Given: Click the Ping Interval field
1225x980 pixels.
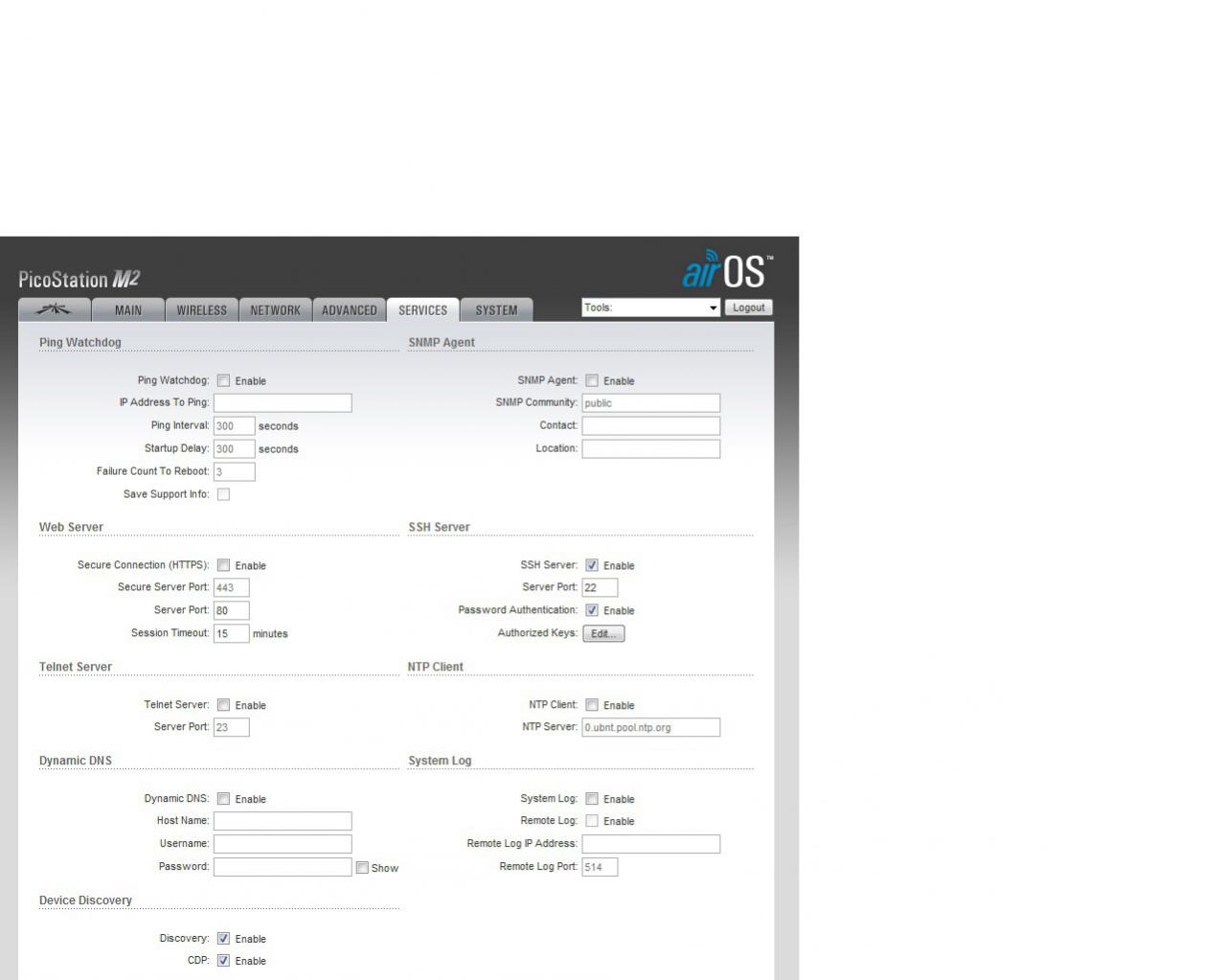Looking at the screenshot, I should click(x=234, y=426).
